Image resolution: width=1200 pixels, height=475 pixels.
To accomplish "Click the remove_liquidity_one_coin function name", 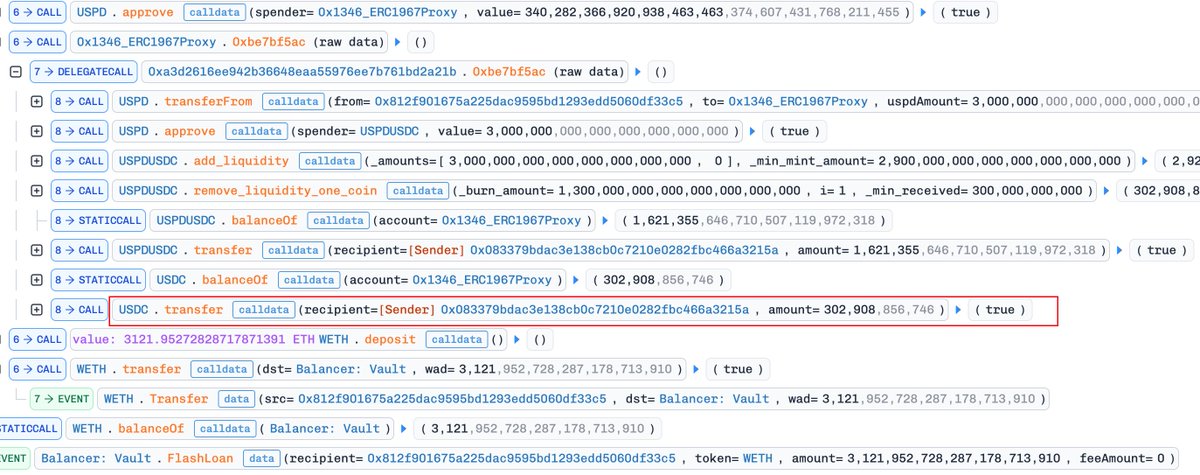I will tap(284, 191).
